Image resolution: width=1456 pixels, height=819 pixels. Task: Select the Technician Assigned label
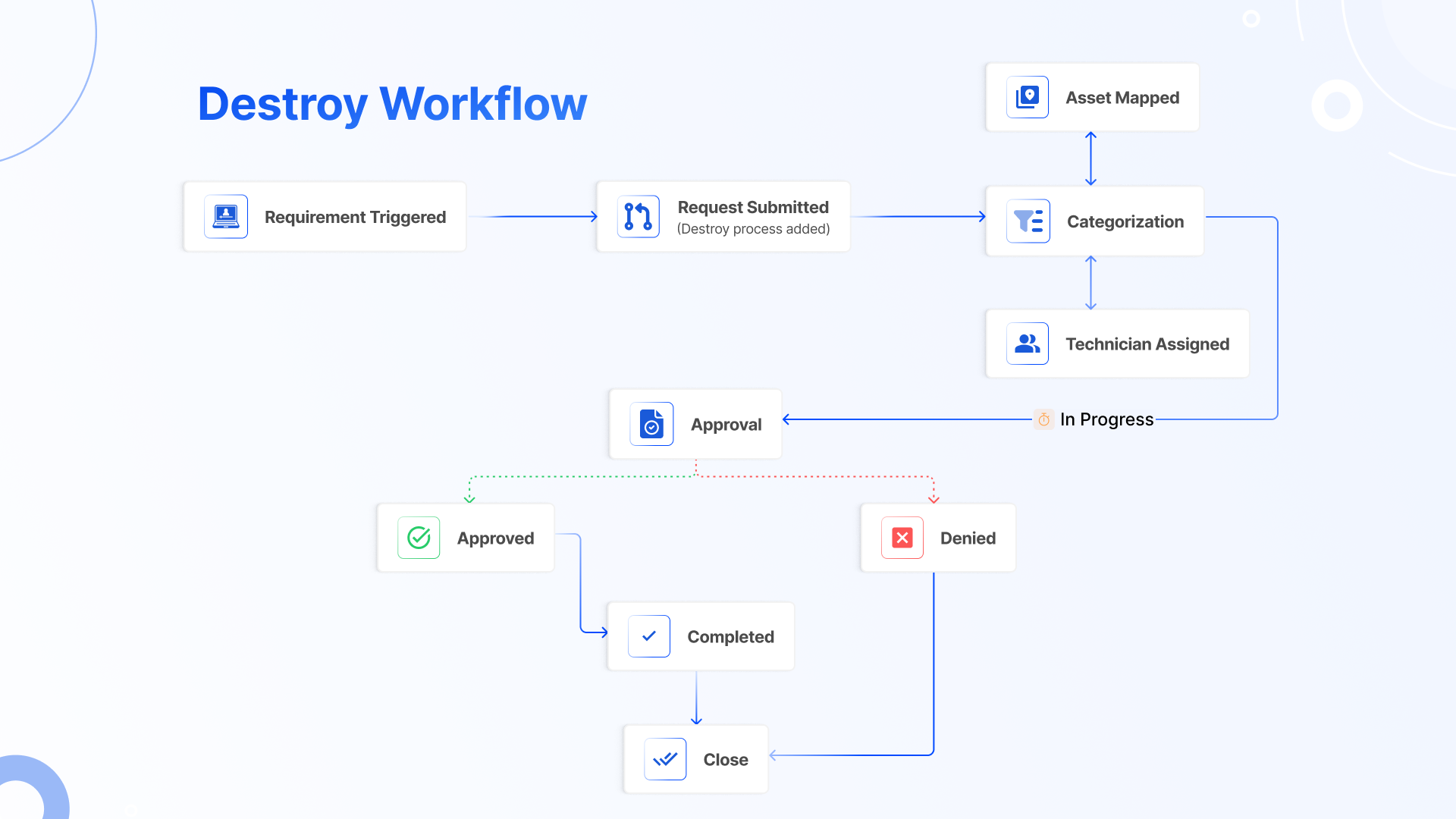pyautogui.click(x=1147, y=344)
